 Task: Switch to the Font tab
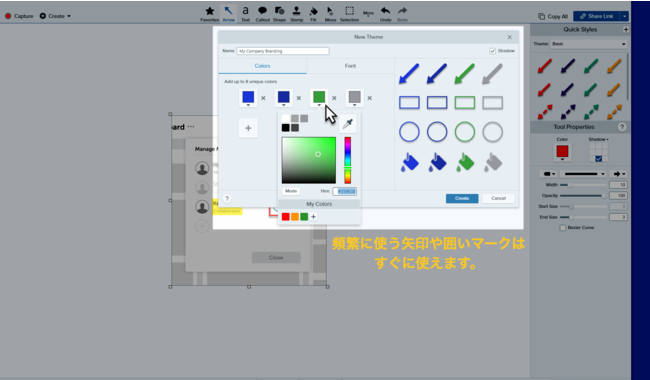click(350, 66)
